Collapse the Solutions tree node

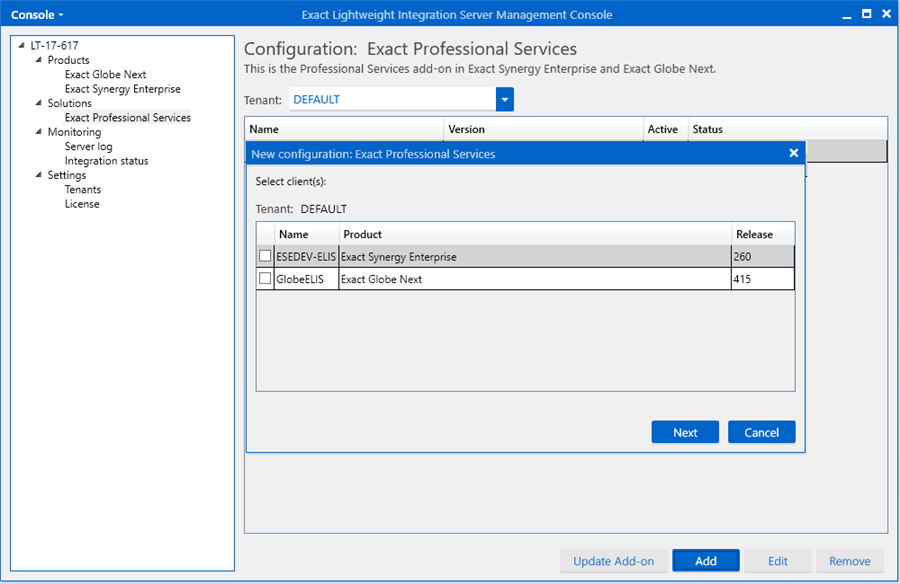tap(38, 103)
